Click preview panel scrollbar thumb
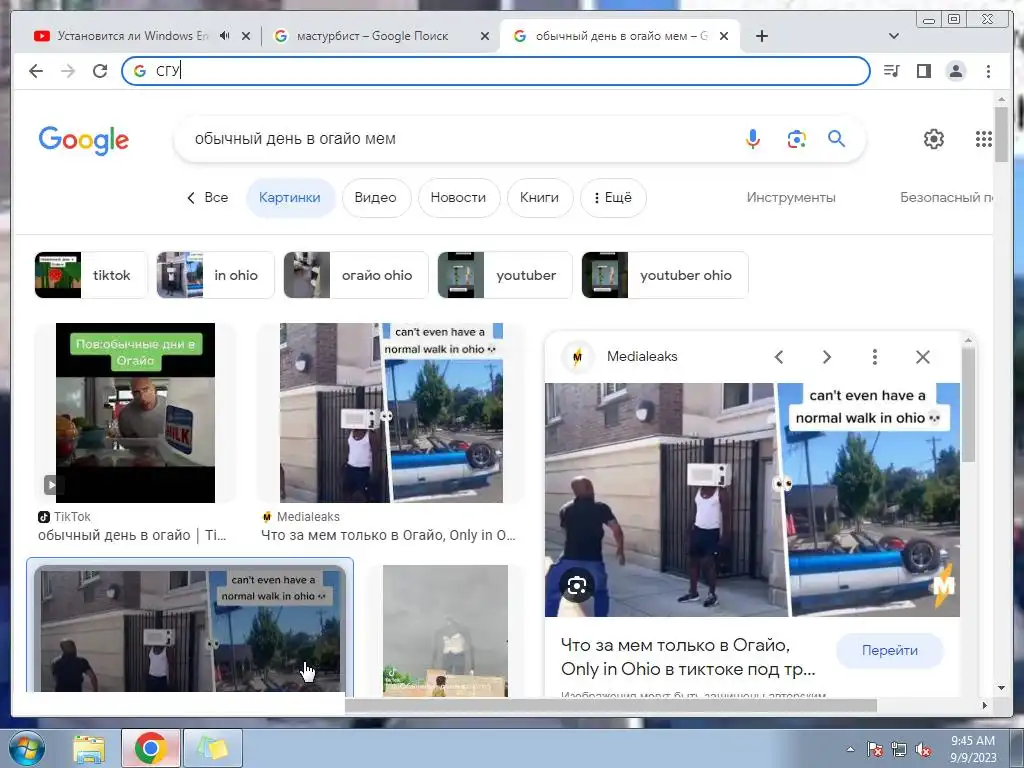 click(x=968, y=403)
